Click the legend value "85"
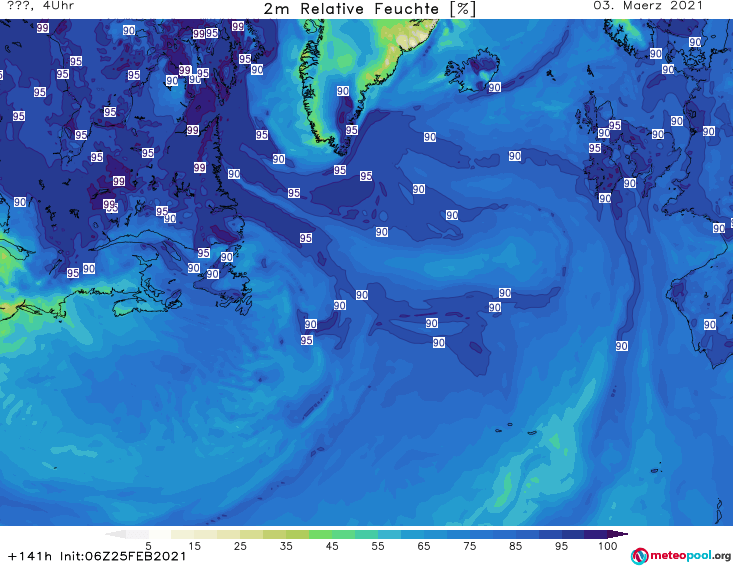 coord(515,546)
